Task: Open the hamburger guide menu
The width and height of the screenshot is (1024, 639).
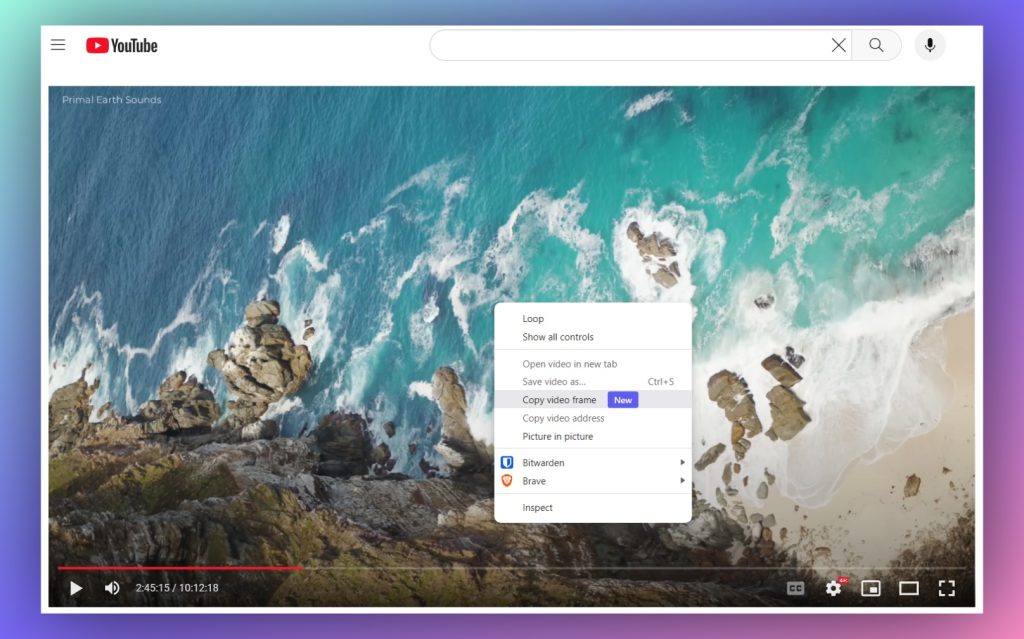Action: click(x=58, y=45)
